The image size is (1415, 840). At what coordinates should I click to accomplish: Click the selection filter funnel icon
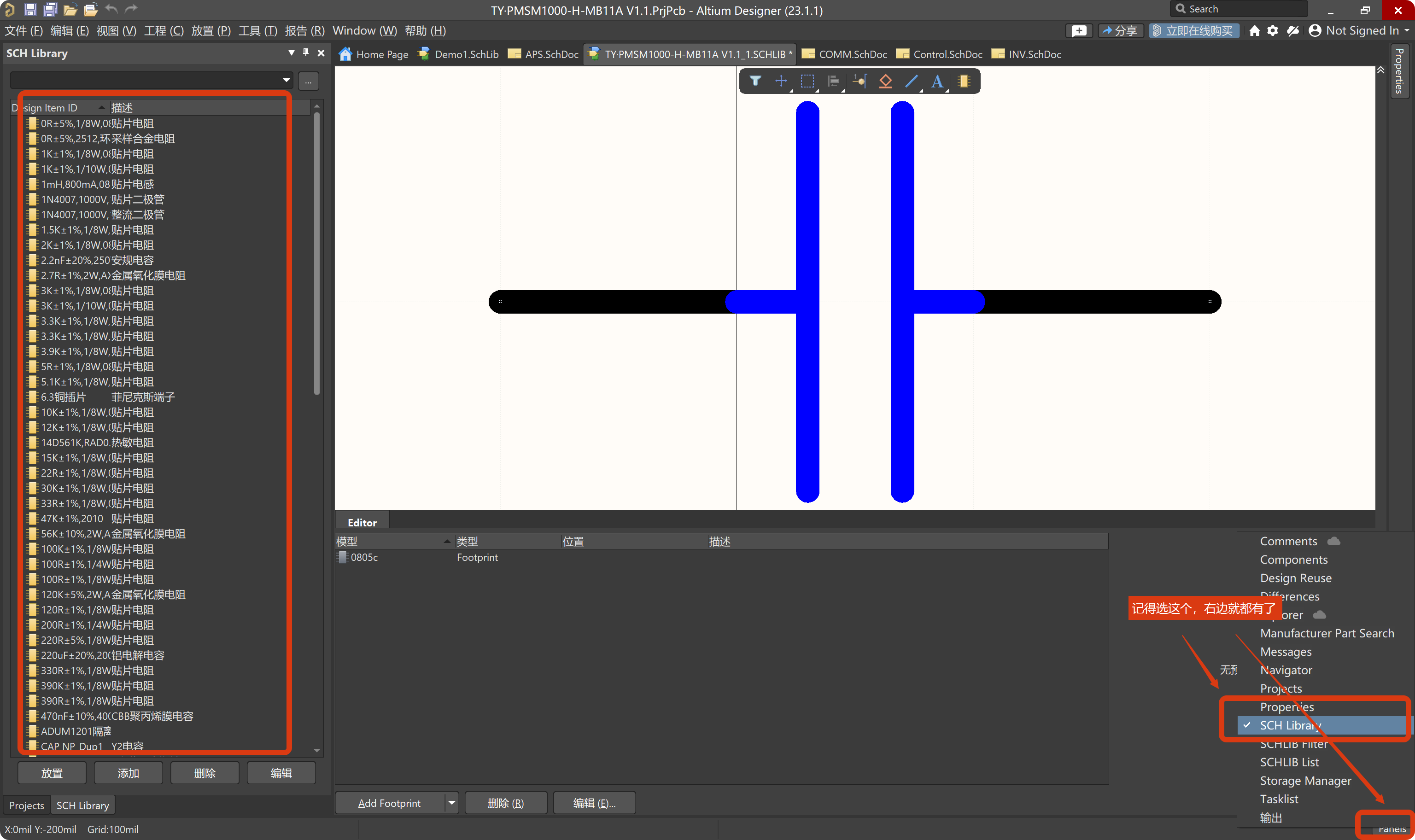click(755, 81)
